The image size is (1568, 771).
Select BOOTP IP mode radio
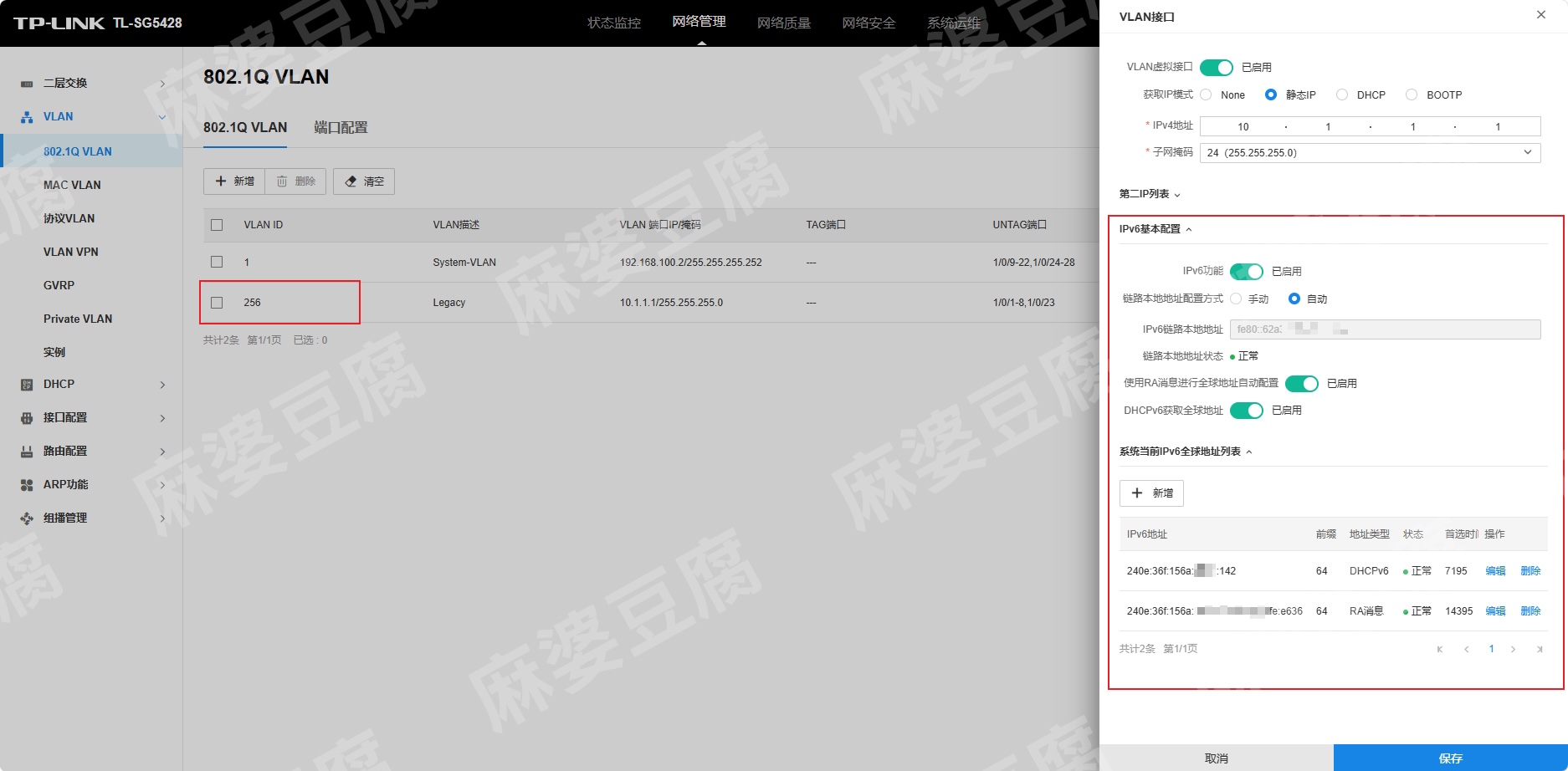tap(1412, 95)
